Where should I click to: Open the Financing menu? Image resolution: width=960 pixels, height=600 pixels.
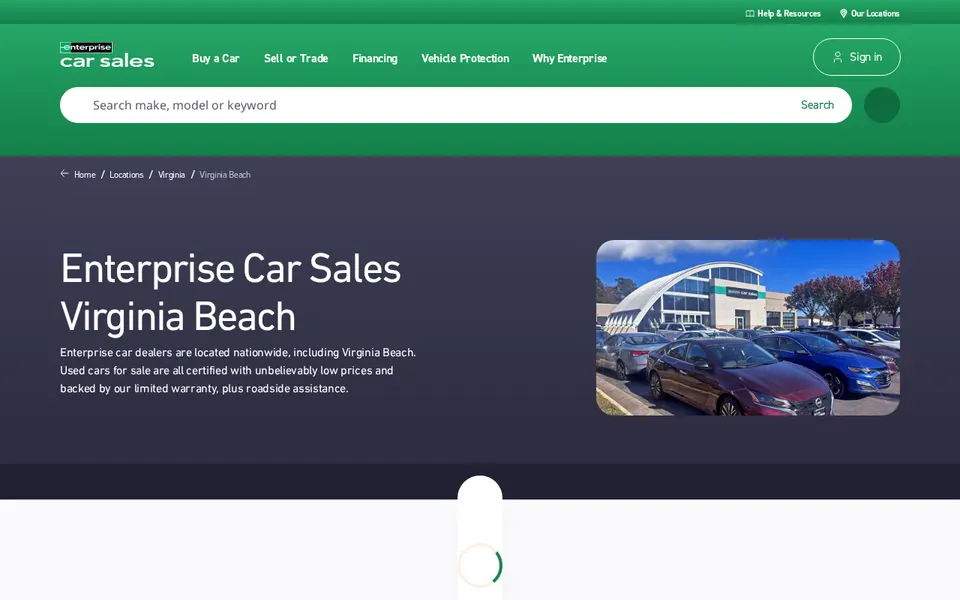tap(375, 58)
